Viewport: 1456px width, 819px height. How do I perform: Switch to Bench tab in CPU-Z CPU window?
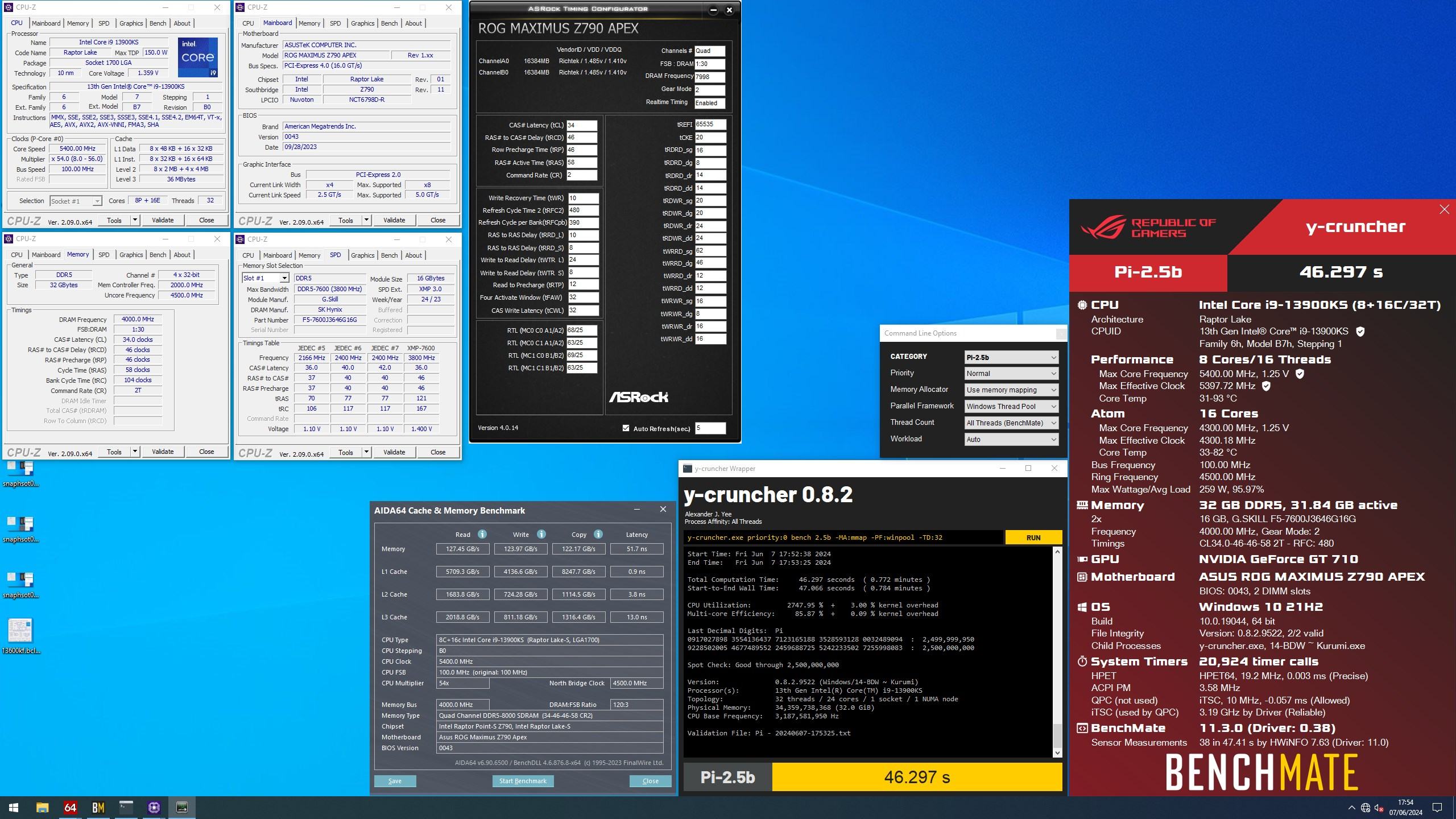[158, 23]
